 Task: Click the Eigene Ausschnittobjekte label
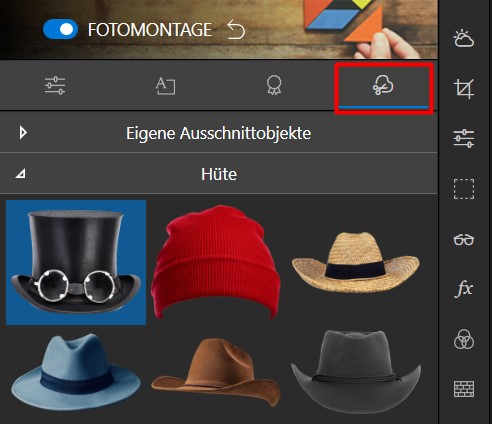[x=218, y=133]
